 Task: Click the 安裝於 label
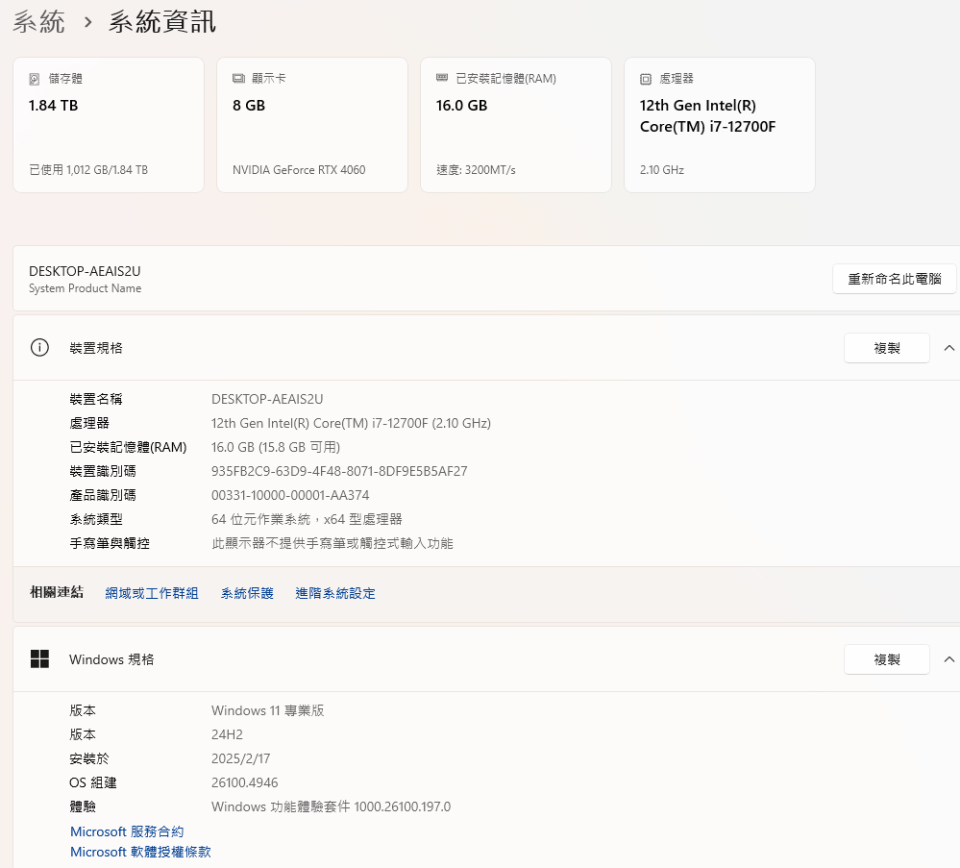(89, 758)
